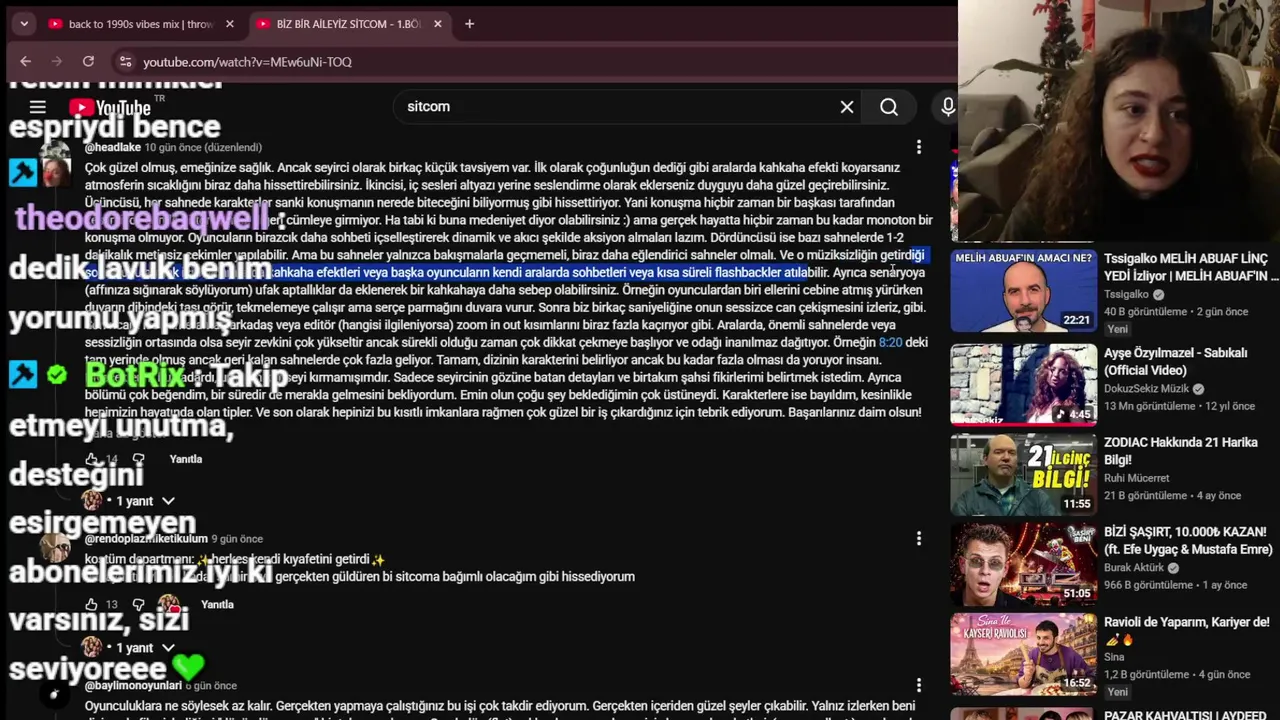Visit the Ruhi Mücerret channel link

[1137, 479]
